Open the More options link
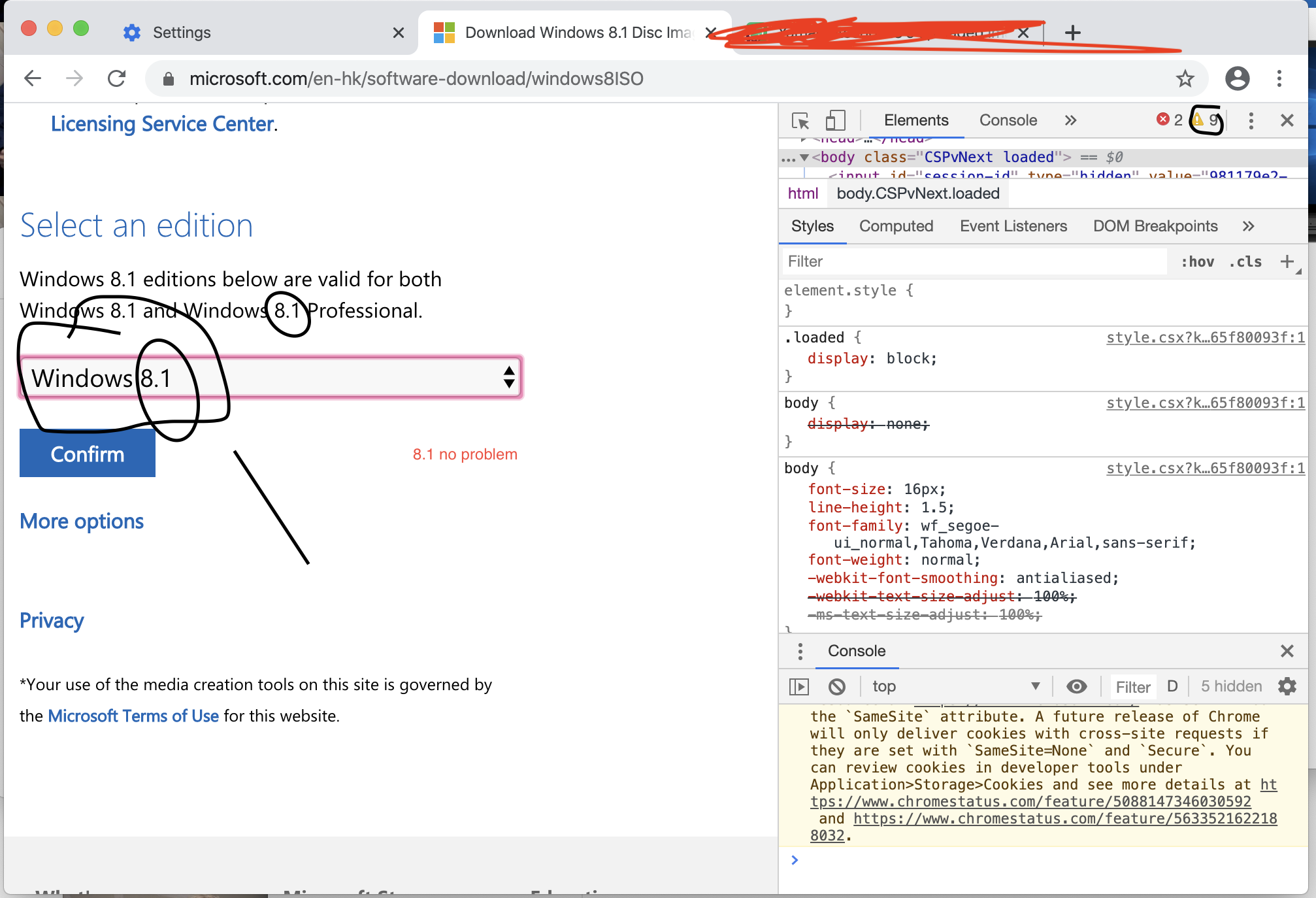This screenshot has height=898, width=1316. (82, 522)
